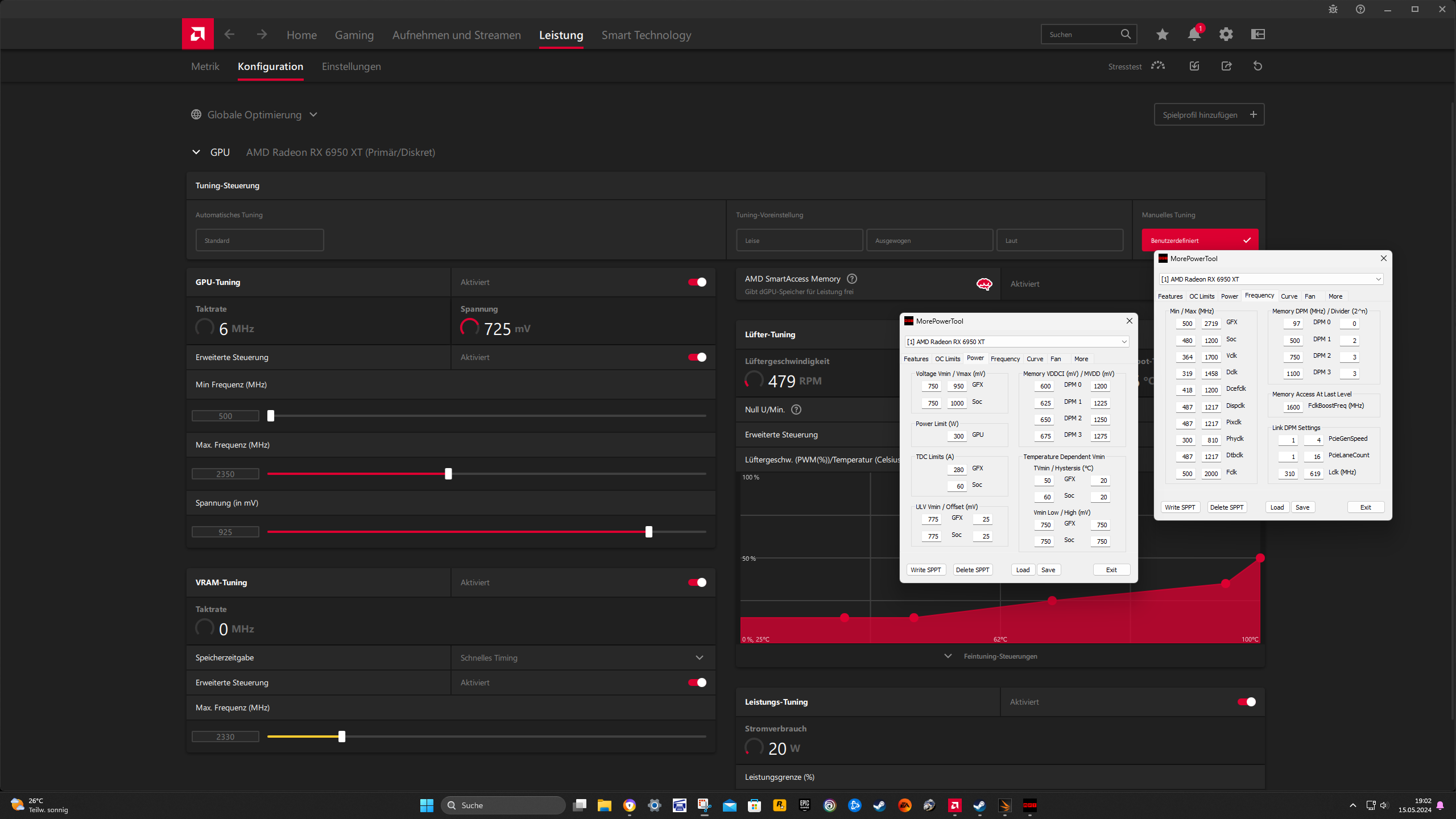The image size is (1456, 819).
Task: Click Write SPPT in Power window
Action: [925, 570]
